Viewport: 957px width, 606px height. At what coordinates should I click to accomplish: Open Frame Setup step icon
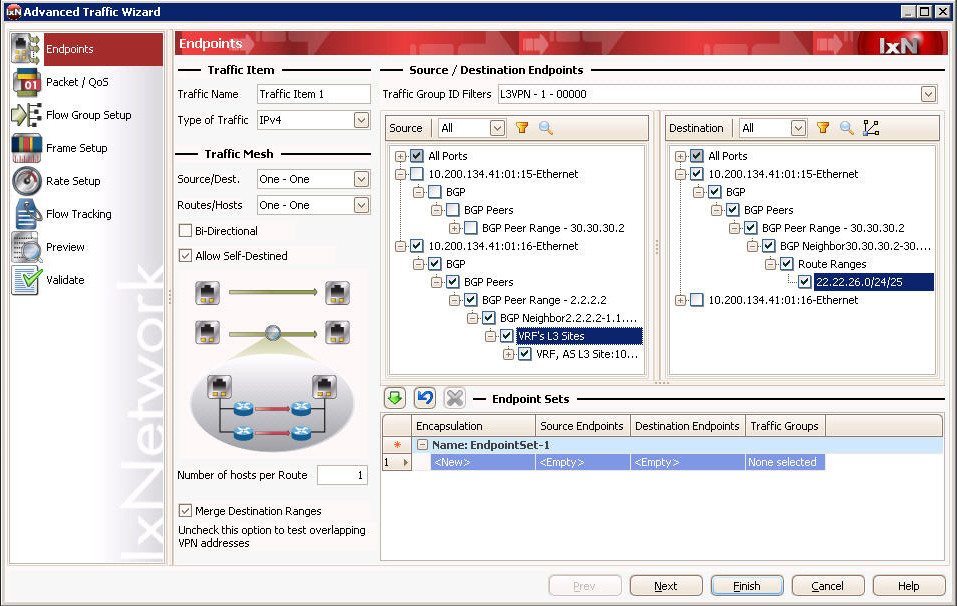26,148
